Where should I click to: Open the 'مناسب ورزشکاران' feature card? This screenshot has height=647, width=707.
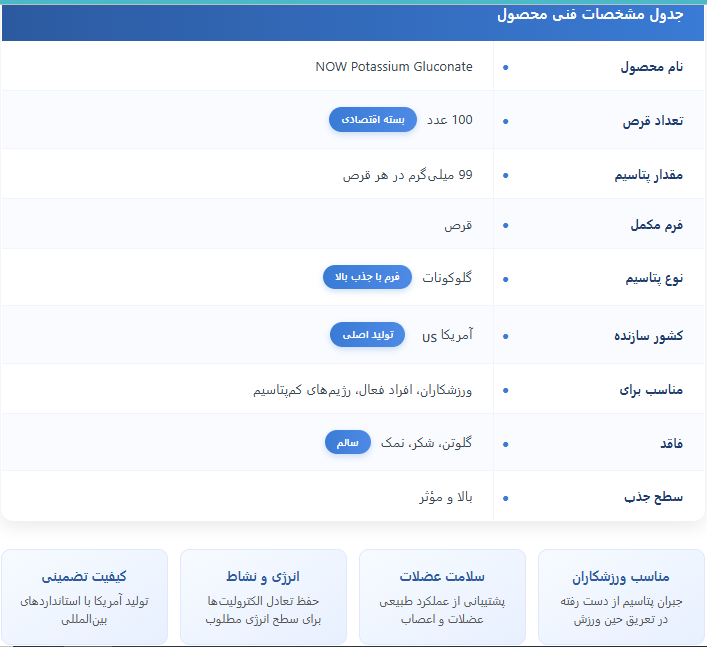pos(621,597)
